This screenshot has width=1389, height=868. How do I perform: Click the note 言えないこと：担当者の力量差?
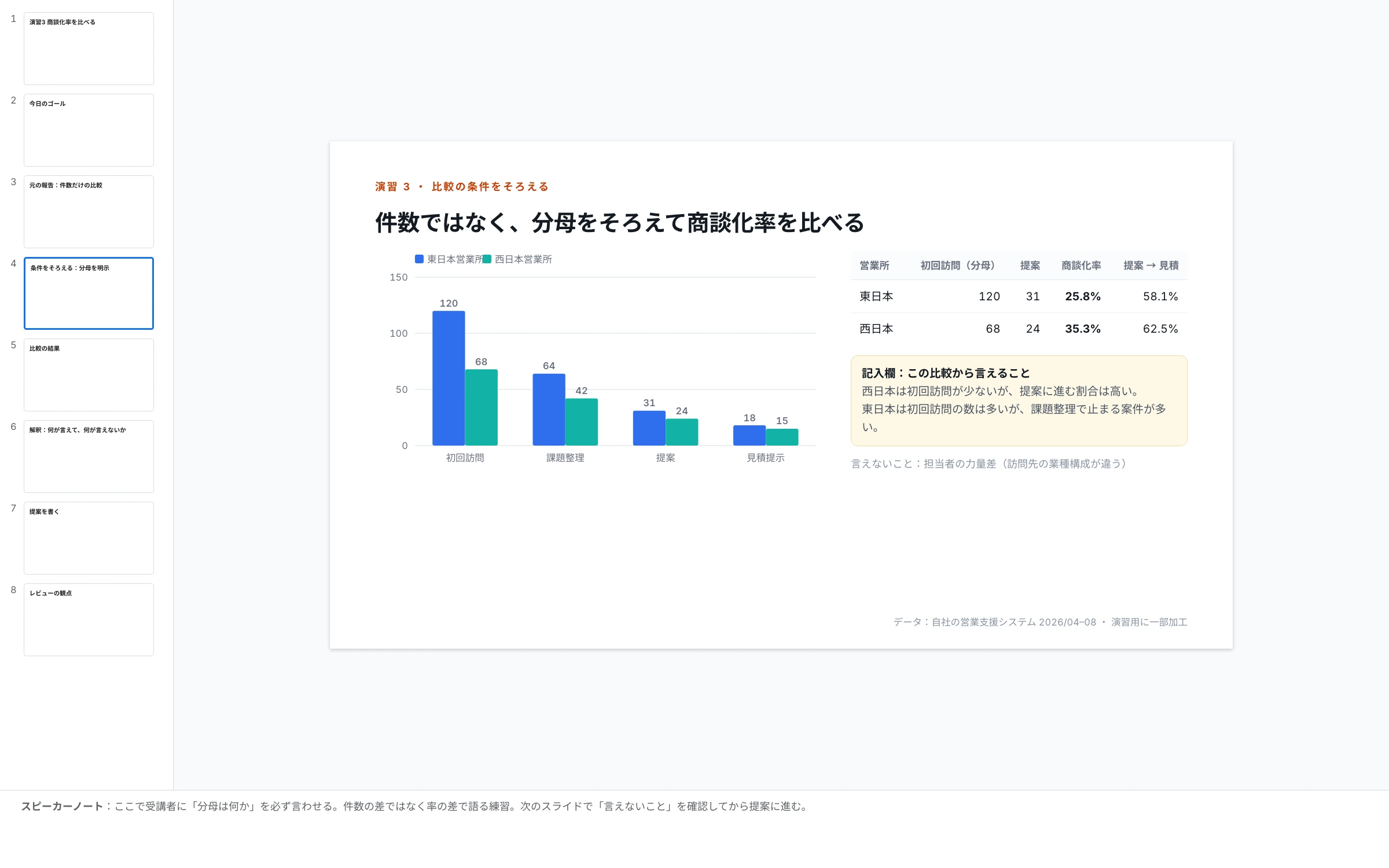tap(989, 464)
